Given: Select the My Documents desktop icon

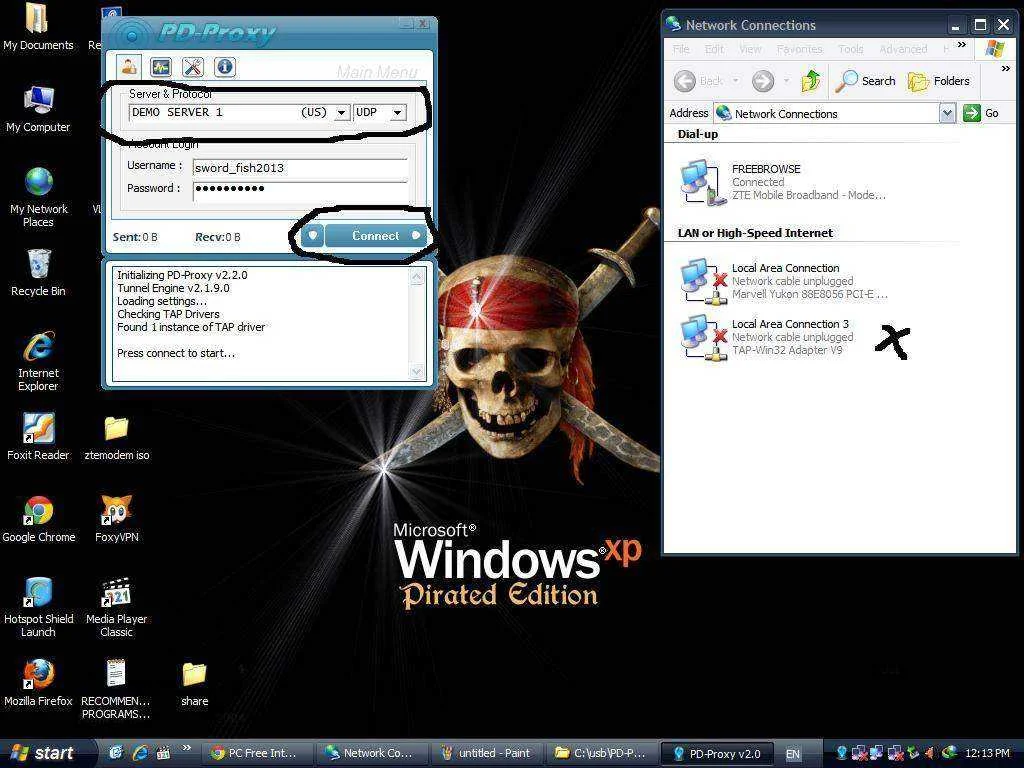Looking at the screenshot, I should point(38,27).
